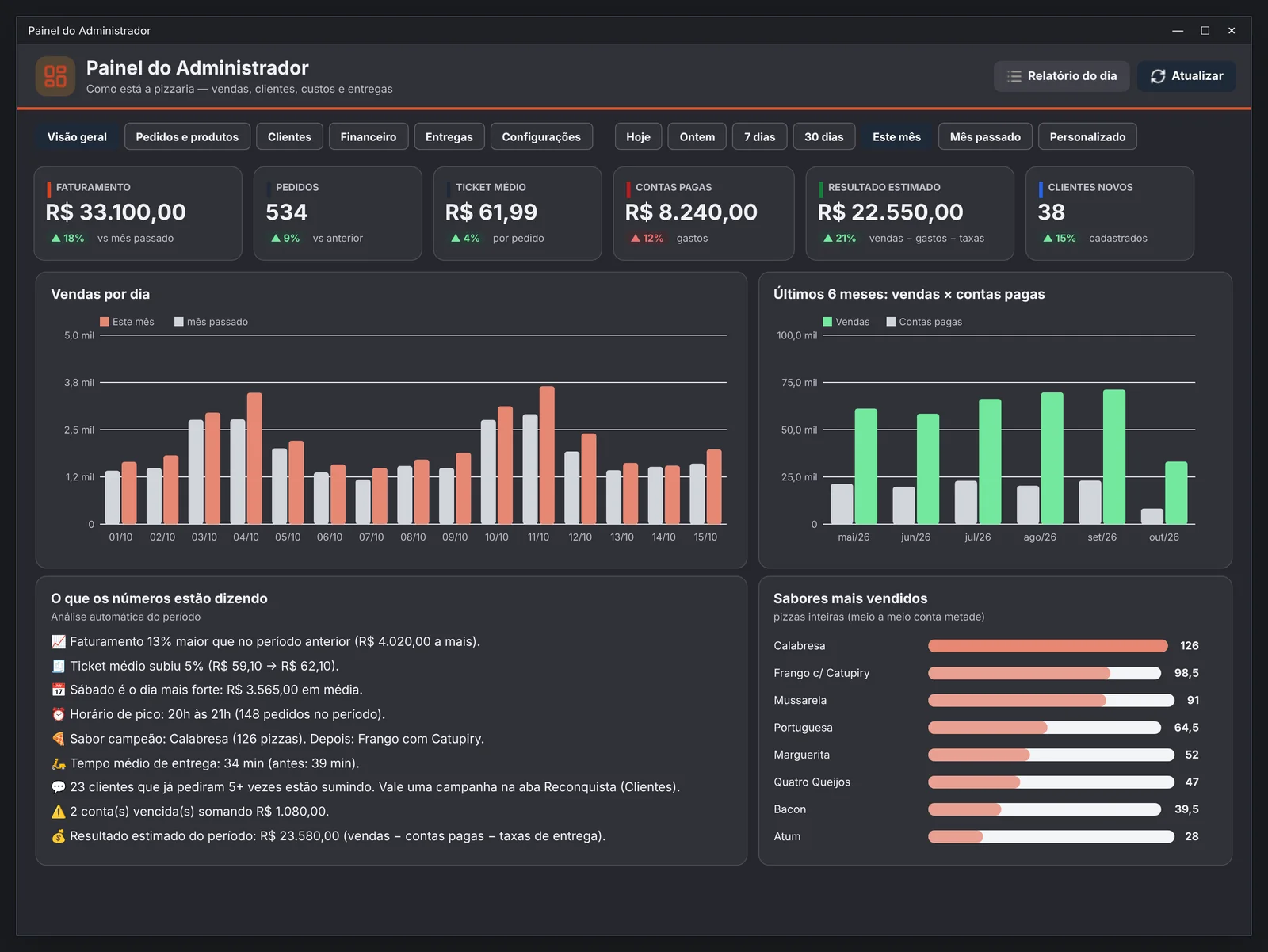This screenshot has height=952, width=1268.
Task: Click the alarm clock emoji beside Horário de pico
Action: click(58, 714)
